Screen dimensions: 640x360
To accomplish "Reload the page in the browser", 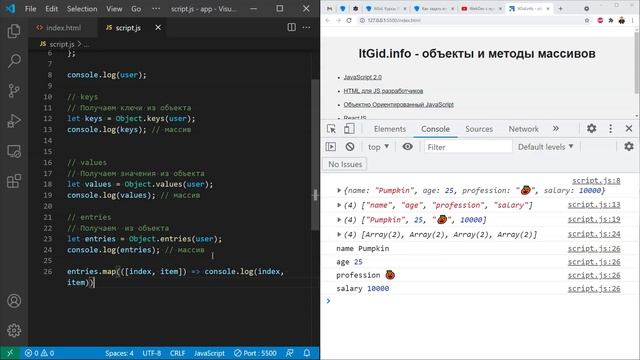I will tap(349, 20).
